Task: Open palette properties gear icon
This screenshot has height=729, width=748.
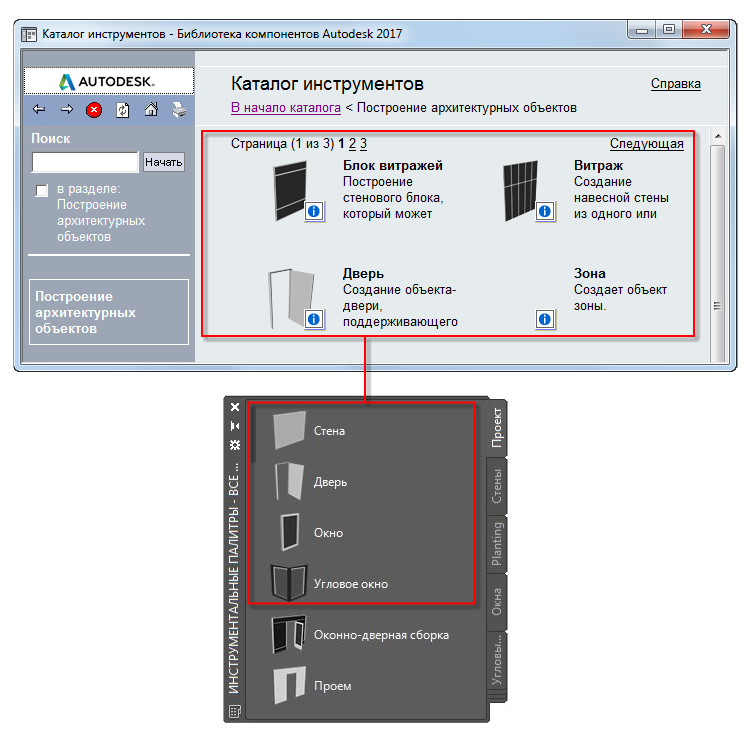Action: click(x=235, y=445)
